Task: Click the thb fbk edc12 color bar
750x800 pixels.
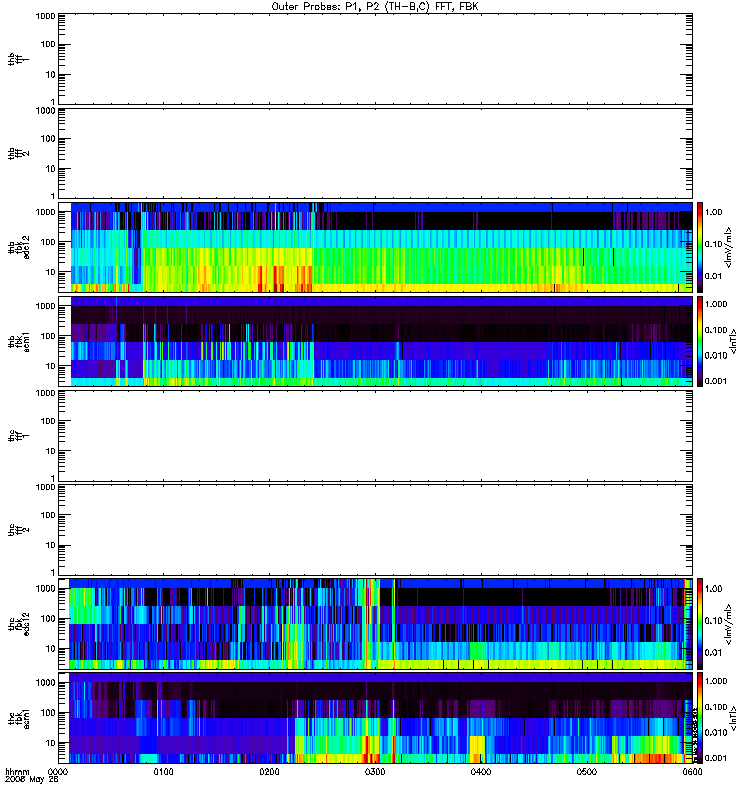Action: (x=700, y=247)
